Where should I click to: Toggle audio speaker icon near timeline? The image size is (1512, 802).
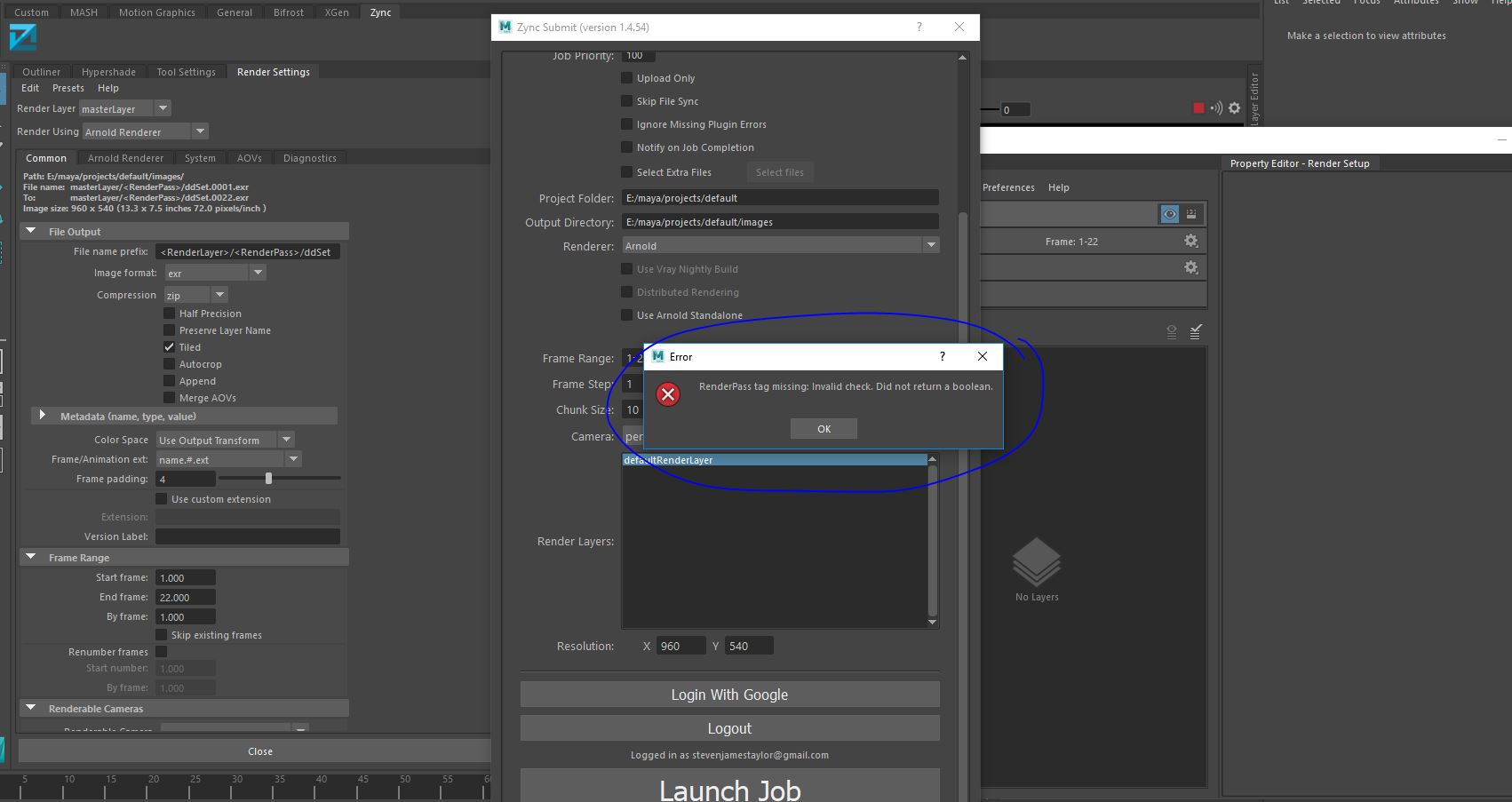click(1216, 108)
